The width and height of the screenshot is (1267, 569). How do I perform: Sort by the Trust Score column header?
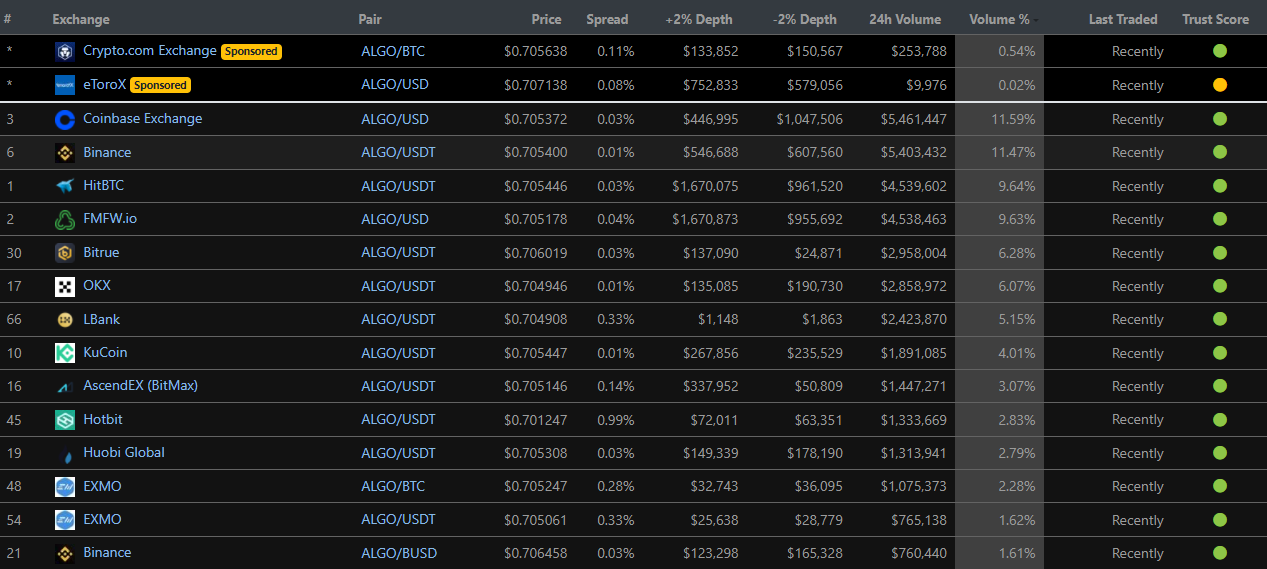(x=1215, y=19)
